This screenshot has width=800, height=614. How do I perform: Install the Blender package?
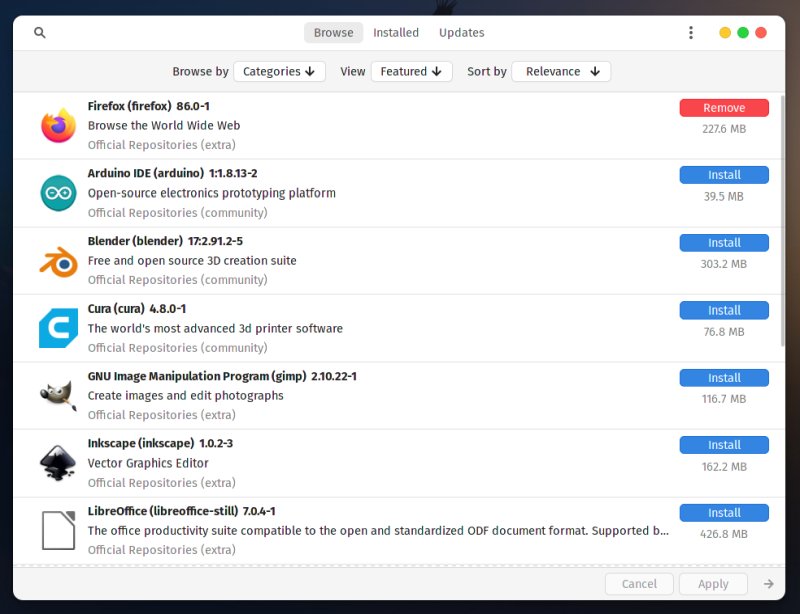(x=724, y=243)
